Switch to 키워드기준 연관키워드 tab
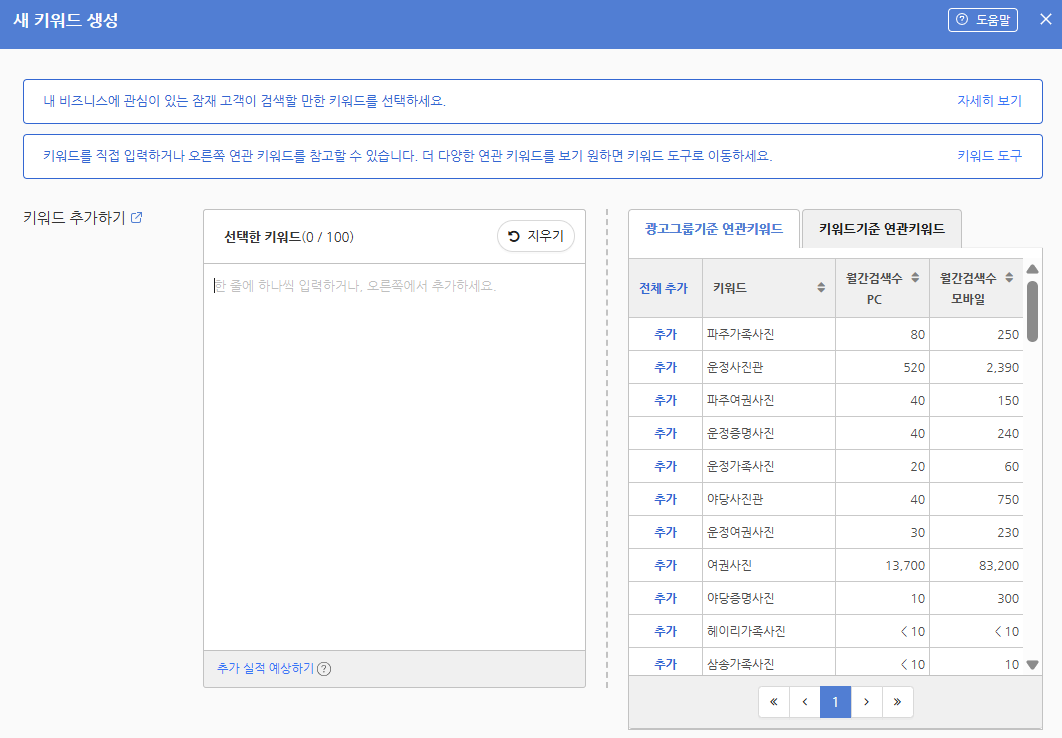 [881, 229]
